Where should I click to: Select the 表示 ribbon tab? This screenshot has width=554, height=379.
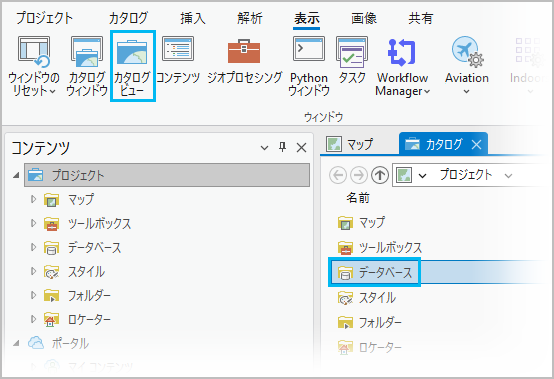307,18
